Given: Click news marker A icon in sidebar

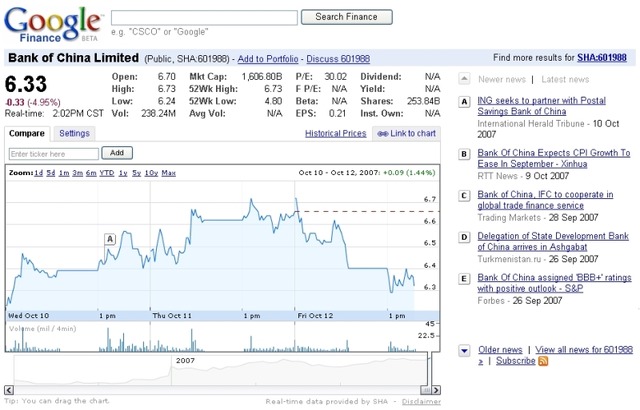Looking at the screenshot, I should pos(464,102).
